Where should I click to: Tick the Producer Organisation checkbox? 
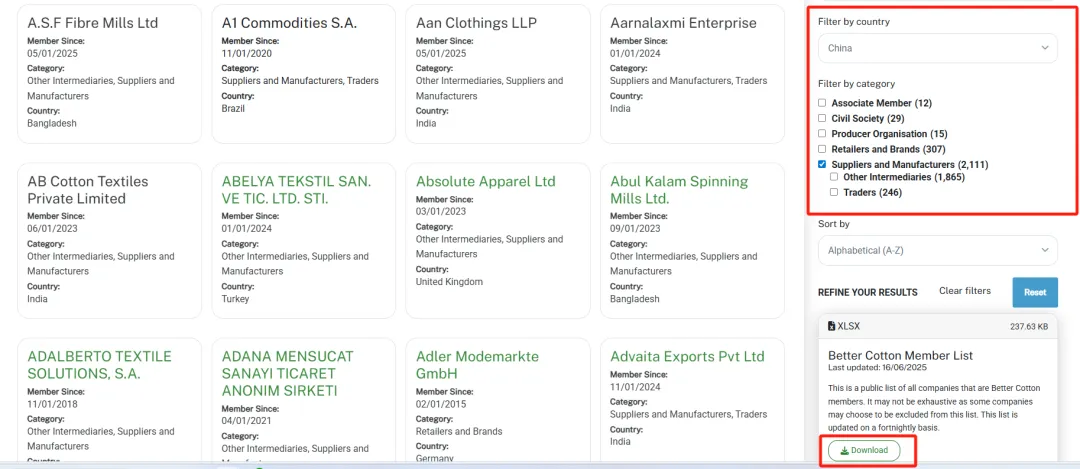click(822, 134)
